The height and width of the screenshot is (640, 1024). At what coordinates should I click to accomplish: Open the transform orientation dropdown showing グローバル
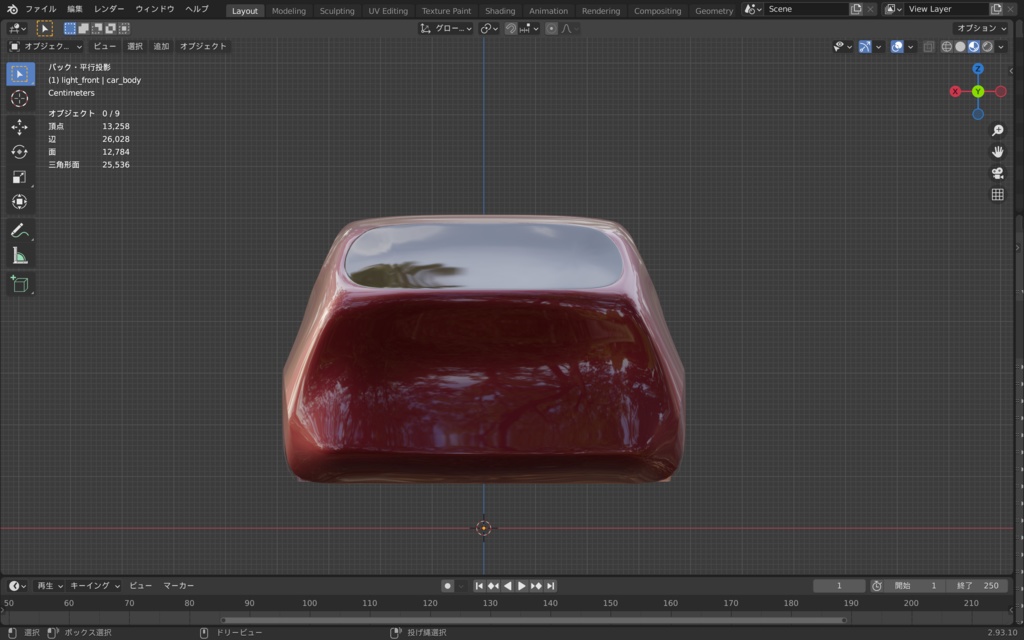coord(452,28)
